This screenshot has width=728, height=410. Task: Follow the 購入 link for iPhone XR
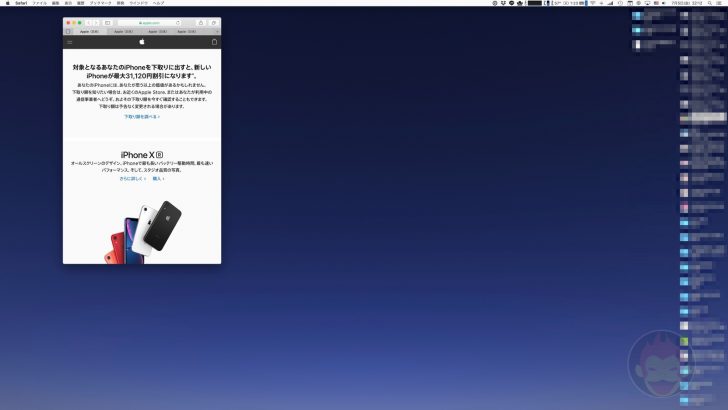tap(158, 178)
